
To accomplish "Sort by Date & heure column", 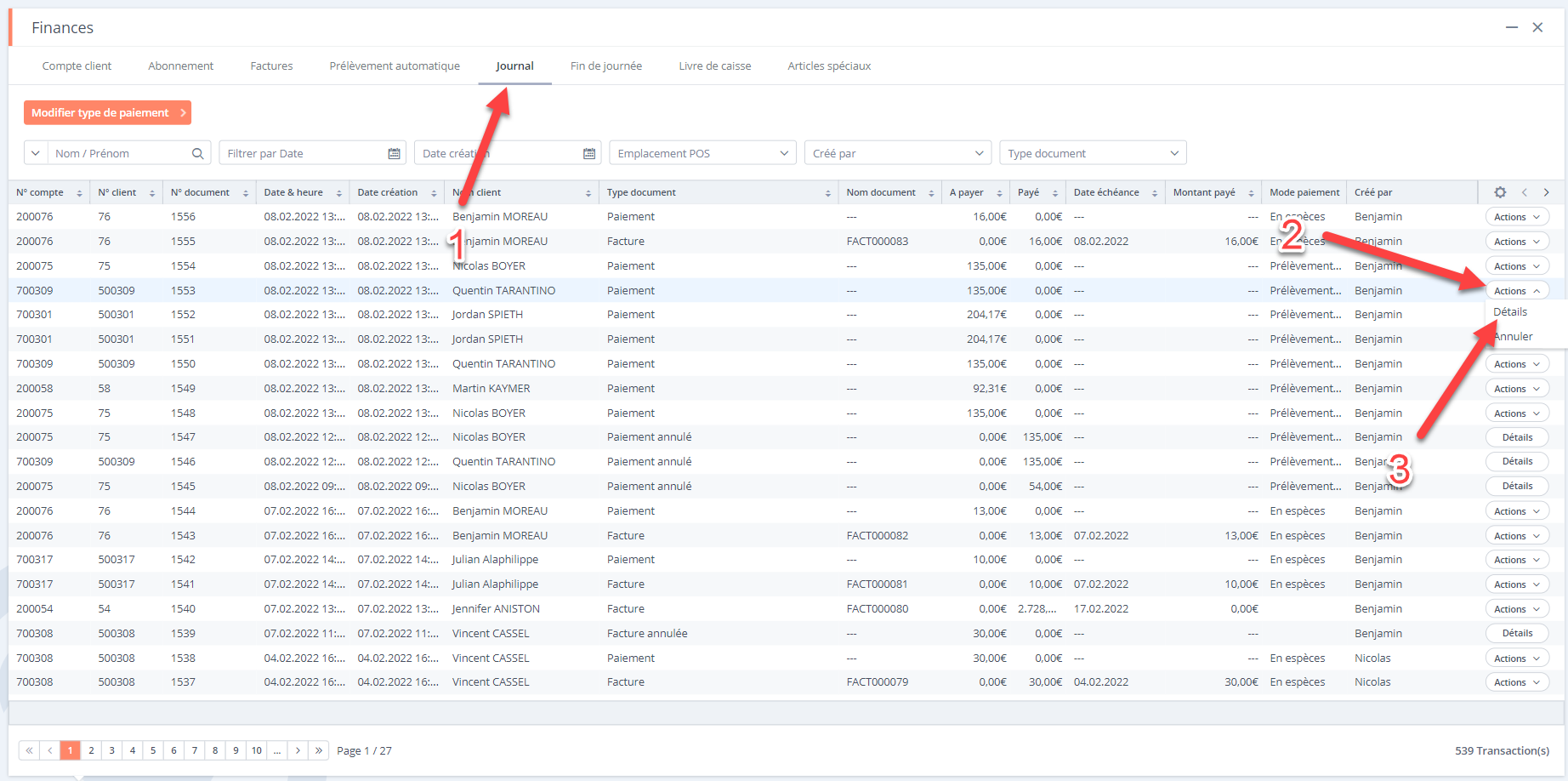I will point(338,193).
